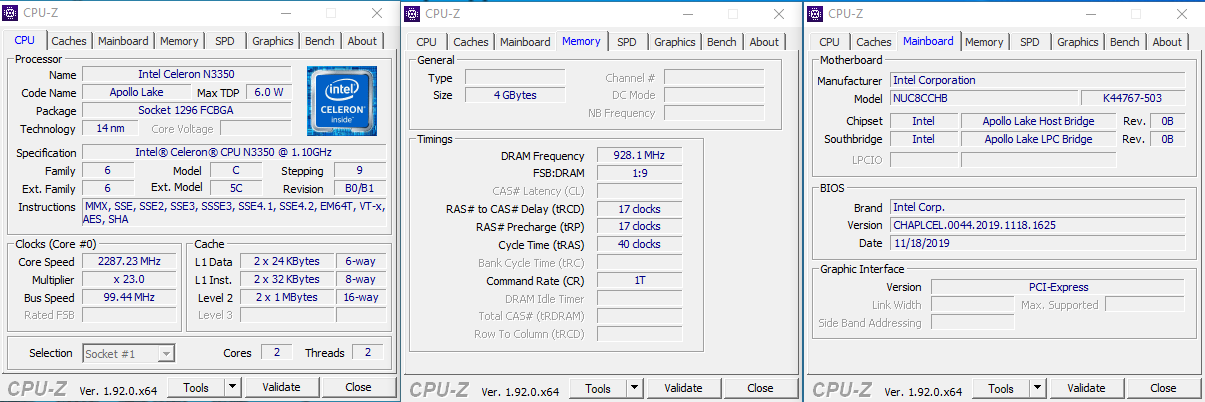This screenshot has width=1205, height=402.
Task: Click the motherboard Model value 'NUC8CCHB'
Action: 984,99
